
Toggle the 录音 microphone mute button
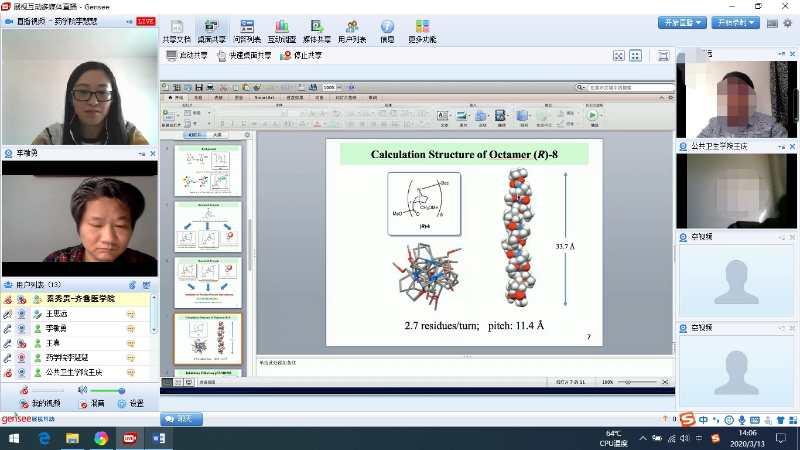coord(92,403)
